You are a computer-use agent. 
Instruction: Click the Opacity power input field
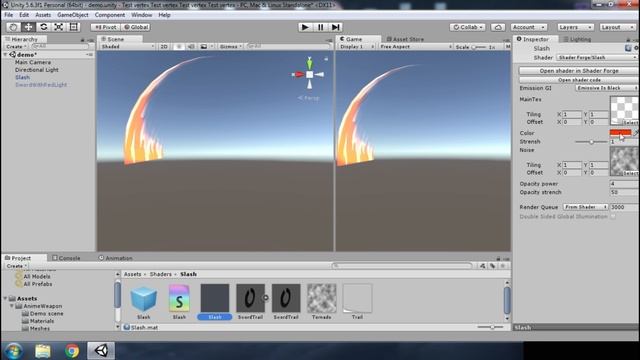point(624,184)
